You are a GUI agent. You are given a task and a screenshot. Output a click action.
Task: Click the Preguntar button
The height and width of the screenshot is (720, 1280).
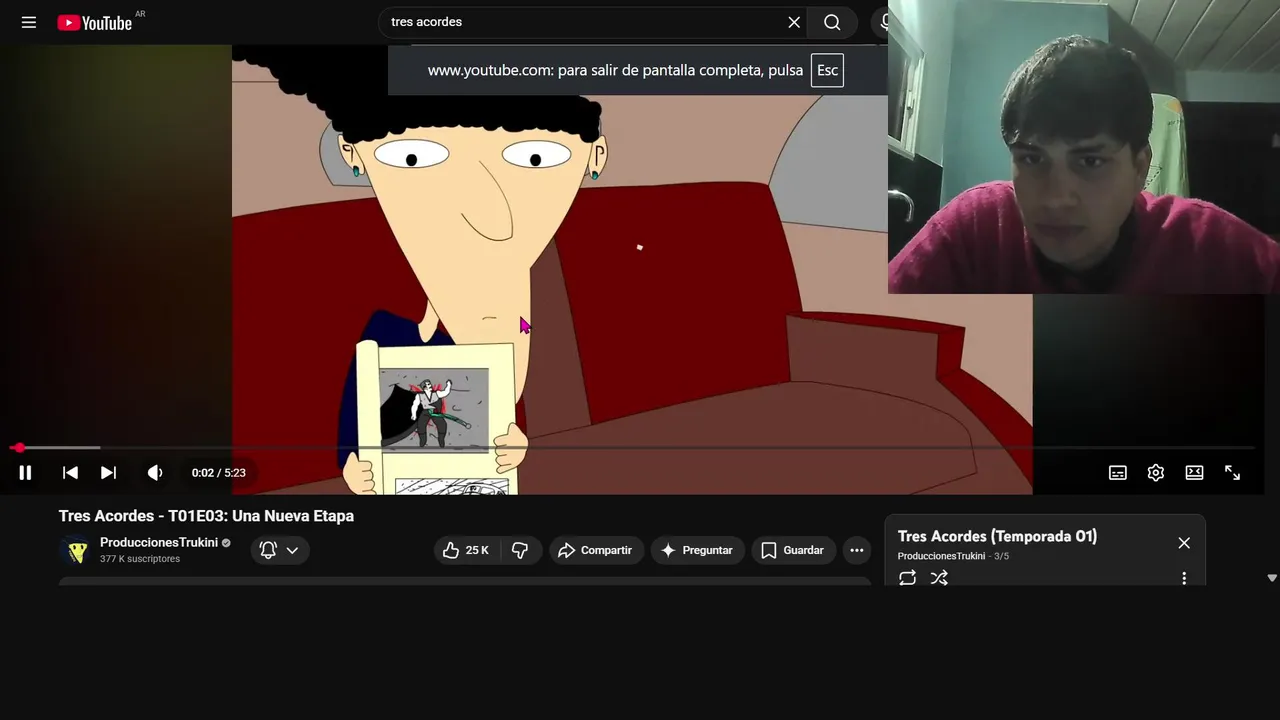click(697, 550)
